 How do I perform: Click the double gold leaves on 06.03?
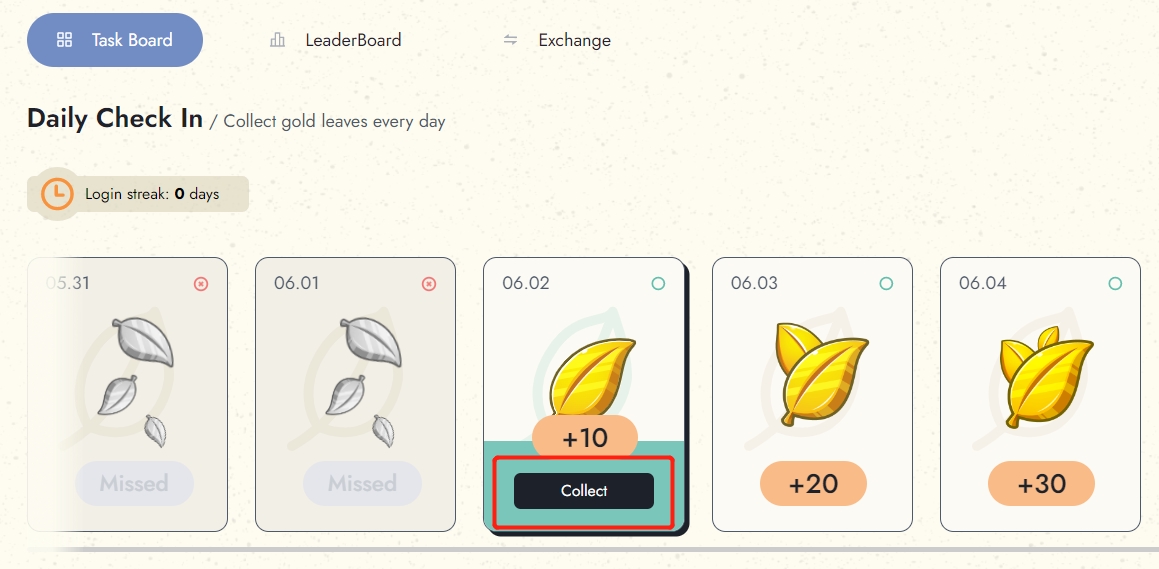tap(811, 372)
